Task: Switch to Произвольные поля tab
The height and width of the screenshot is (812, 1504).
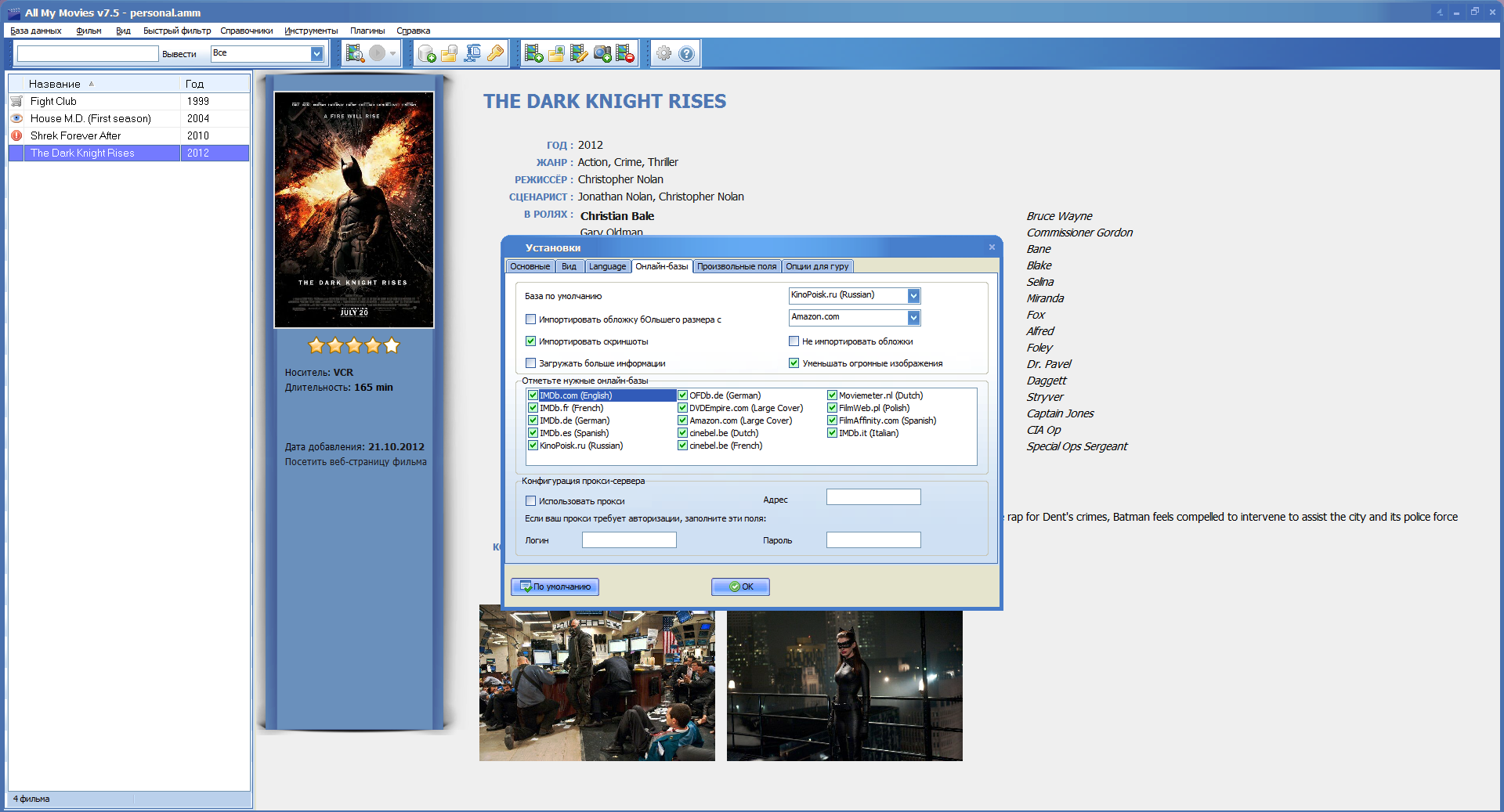Action: coord(736,266)
